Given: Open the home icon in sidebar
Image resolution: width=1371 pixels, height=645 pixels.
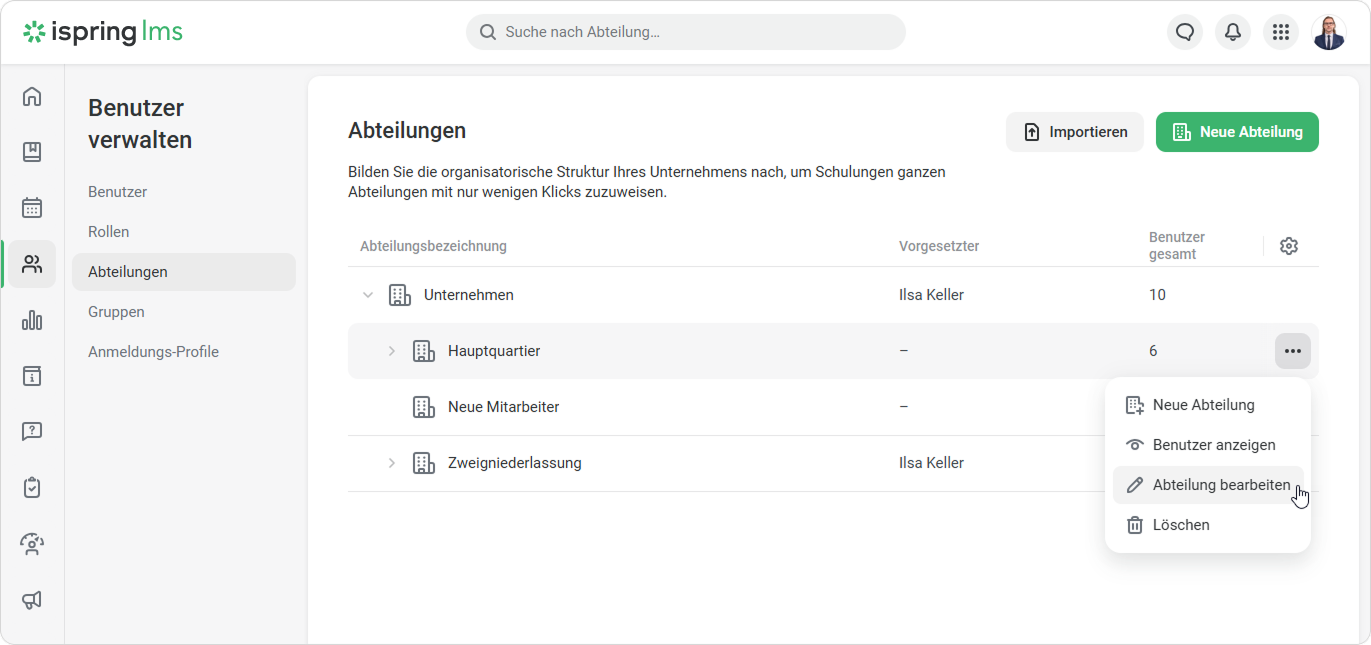Looking at the screenshot, I should click(32, 96).
